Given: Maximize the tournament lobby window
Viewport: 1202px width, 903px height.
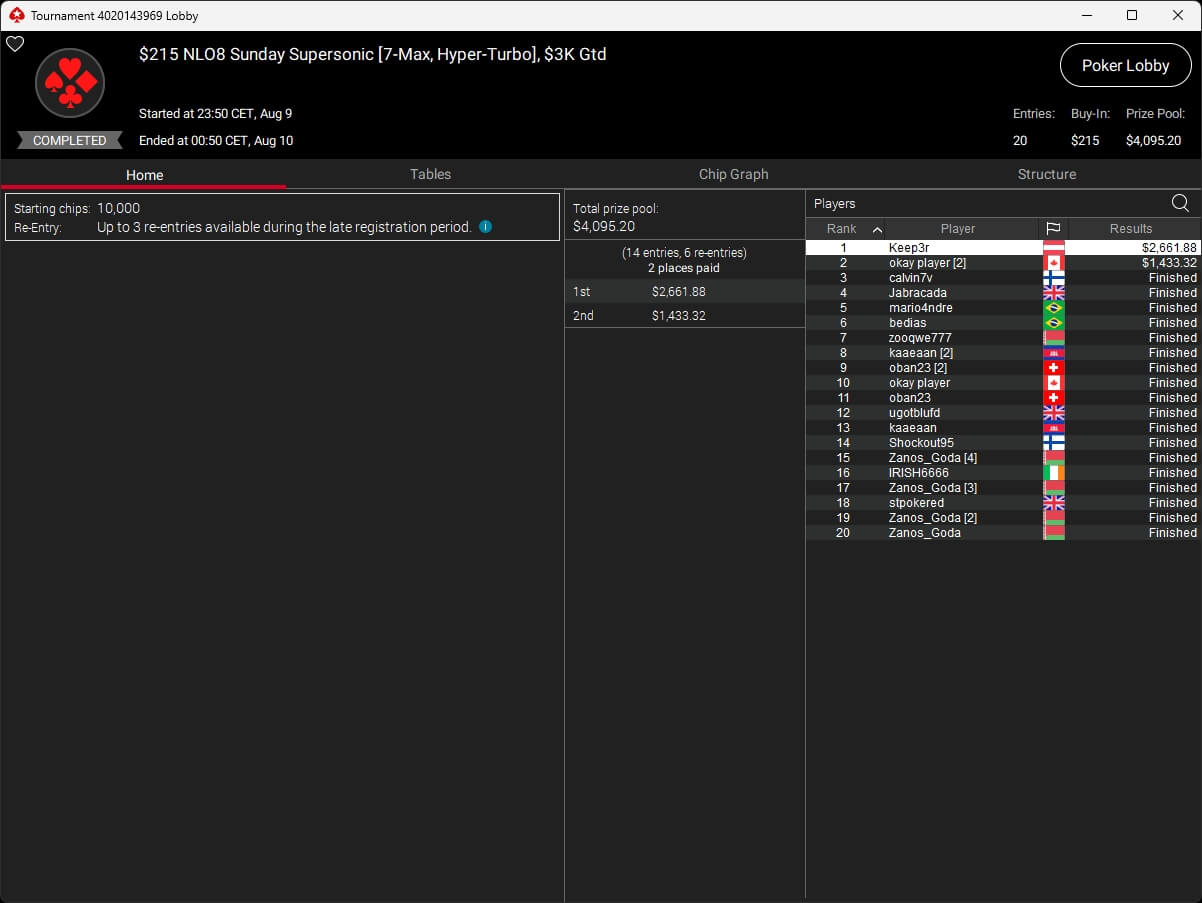Looking at the screenshot, I should coord(1132,15).
